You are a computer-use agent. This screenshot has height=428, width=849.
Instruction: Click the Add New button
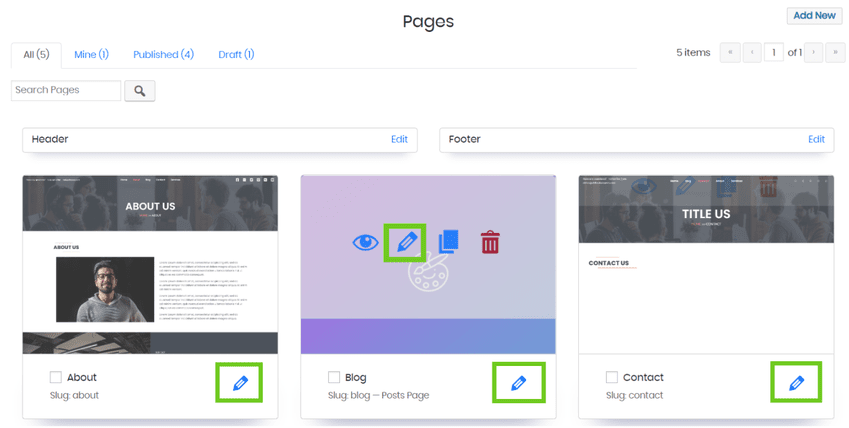tap(814, 16)
